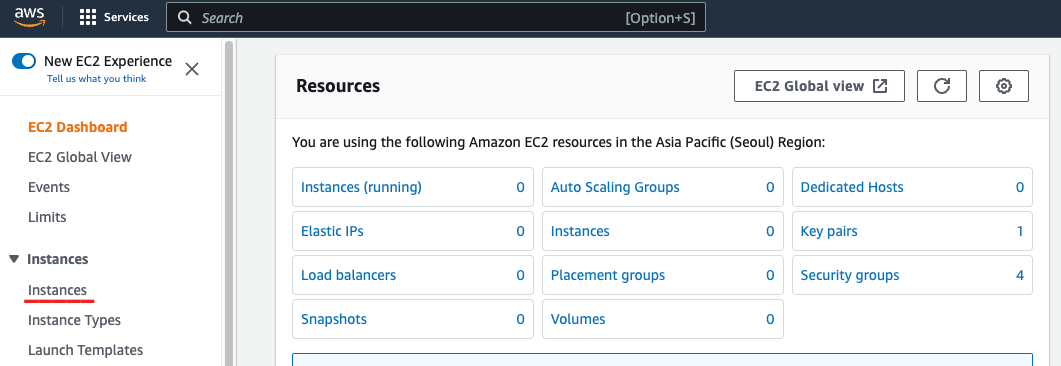Open the Instances (running) resource link
1061x366 pixels.
[x=361, y=187]
